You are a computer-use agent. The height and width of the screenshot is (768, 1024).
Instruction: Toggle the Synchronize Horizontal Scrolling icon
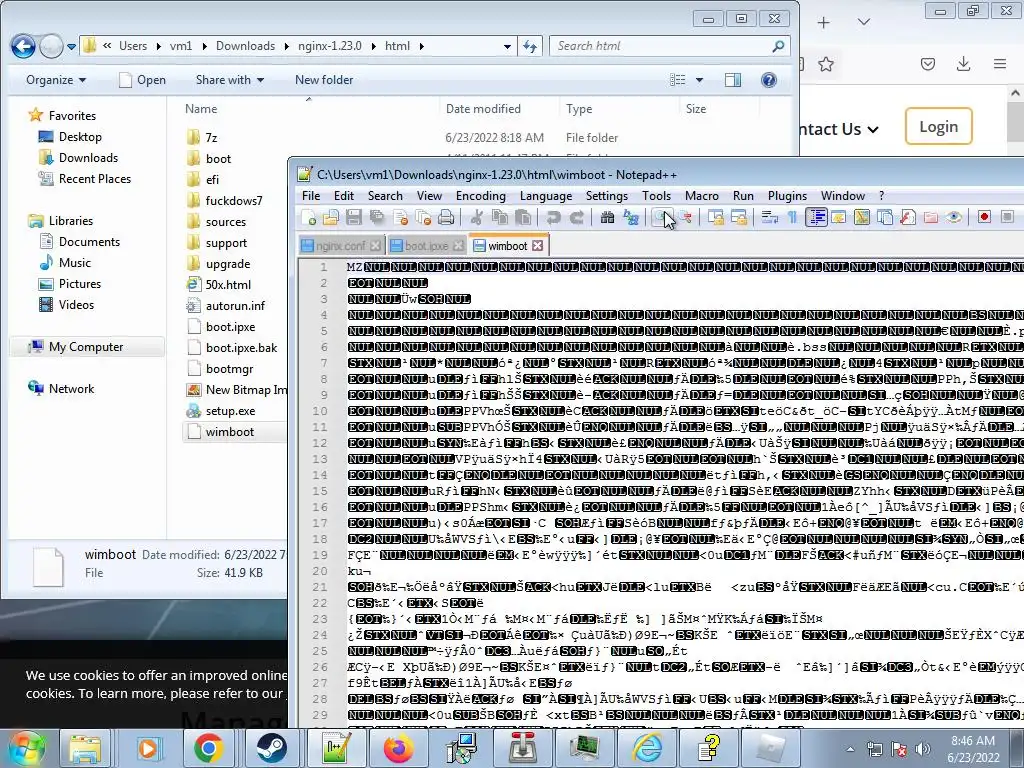739,217
